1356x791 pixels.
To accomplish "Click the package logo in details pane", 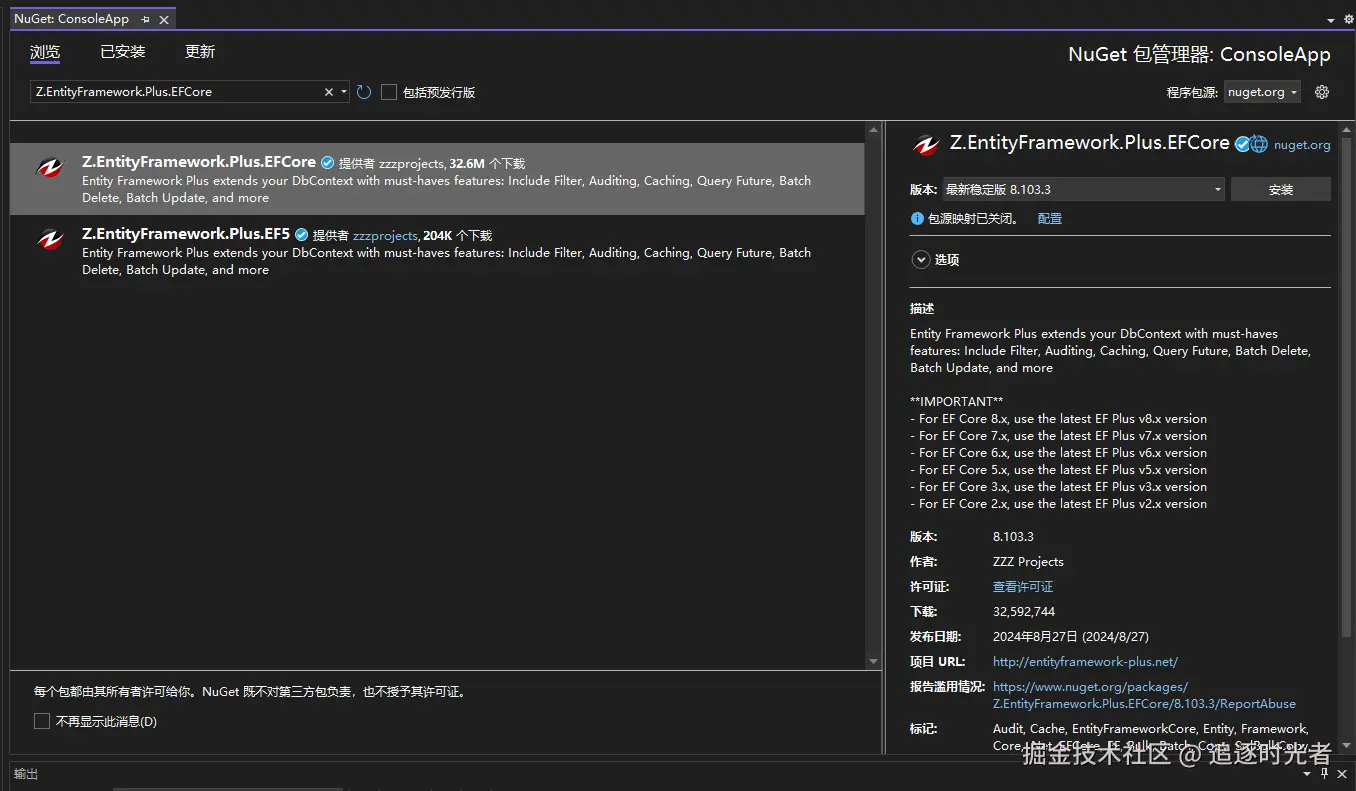I will click(x=926, y=145).
